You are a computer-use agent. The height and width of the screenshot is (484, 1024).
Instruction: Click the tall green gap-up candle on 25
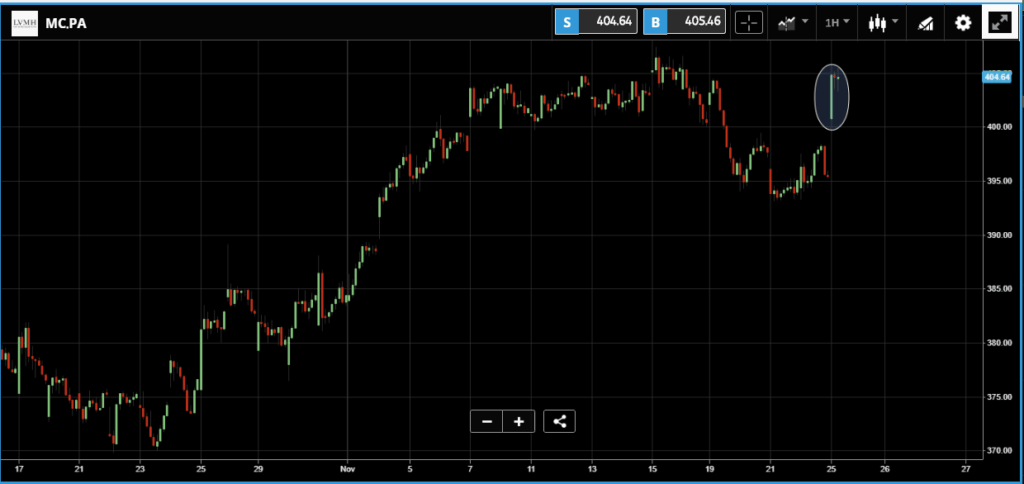(x=831, y=97)
